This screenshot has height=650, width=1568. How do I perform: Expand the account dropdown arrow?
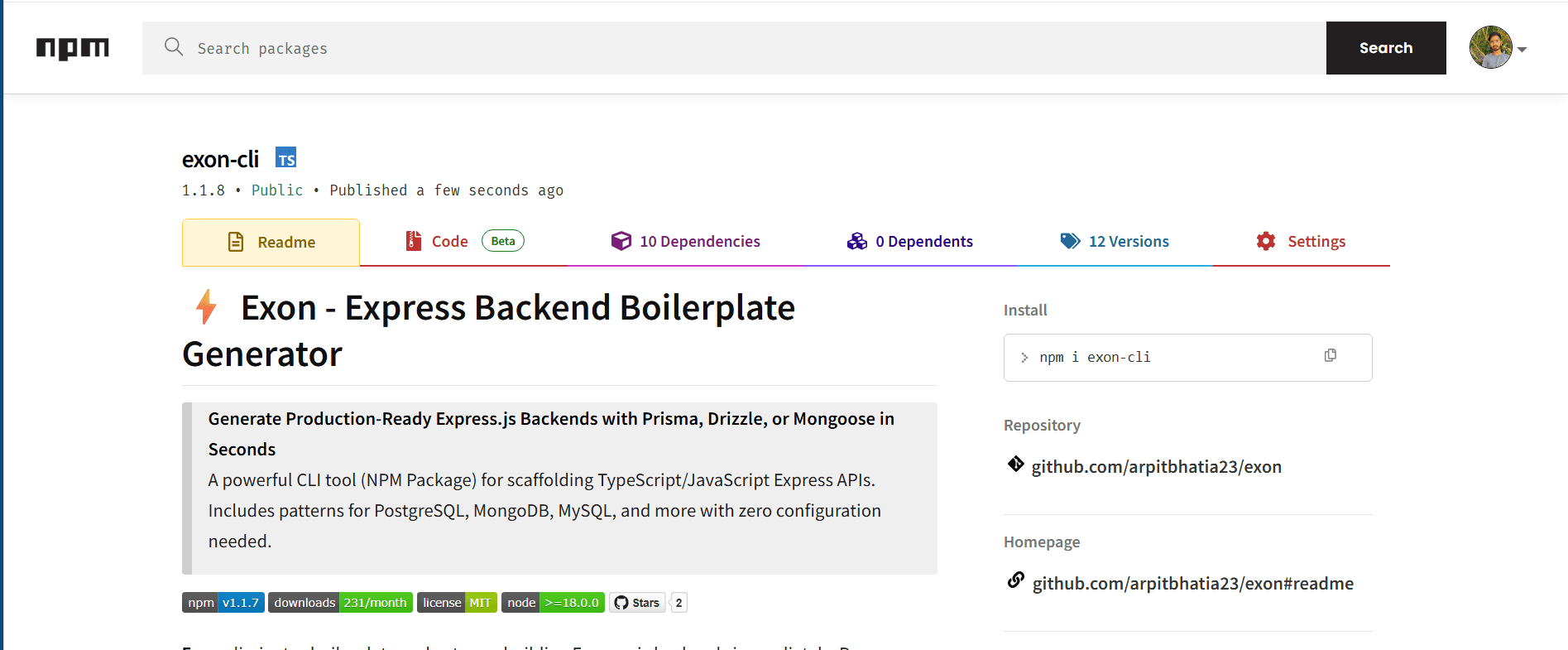(1522, 50)
